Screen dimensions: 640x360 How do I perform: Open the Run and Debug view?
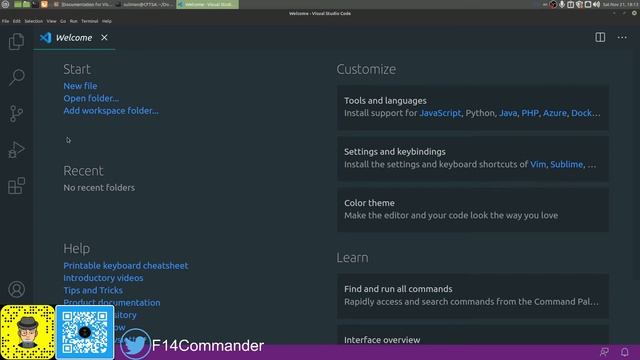point(16,150)
